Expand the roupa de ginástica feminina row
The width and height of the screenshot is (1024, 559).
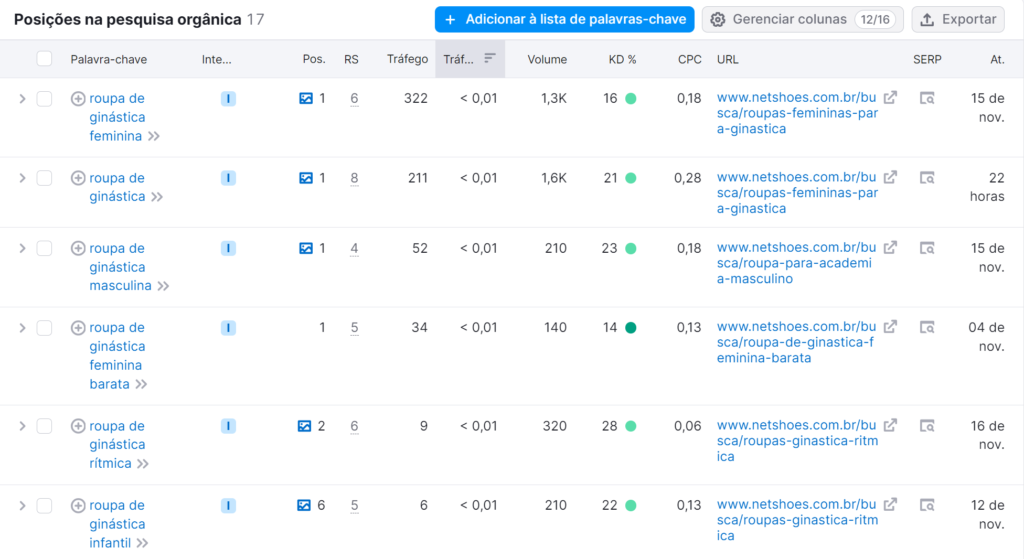22,98
